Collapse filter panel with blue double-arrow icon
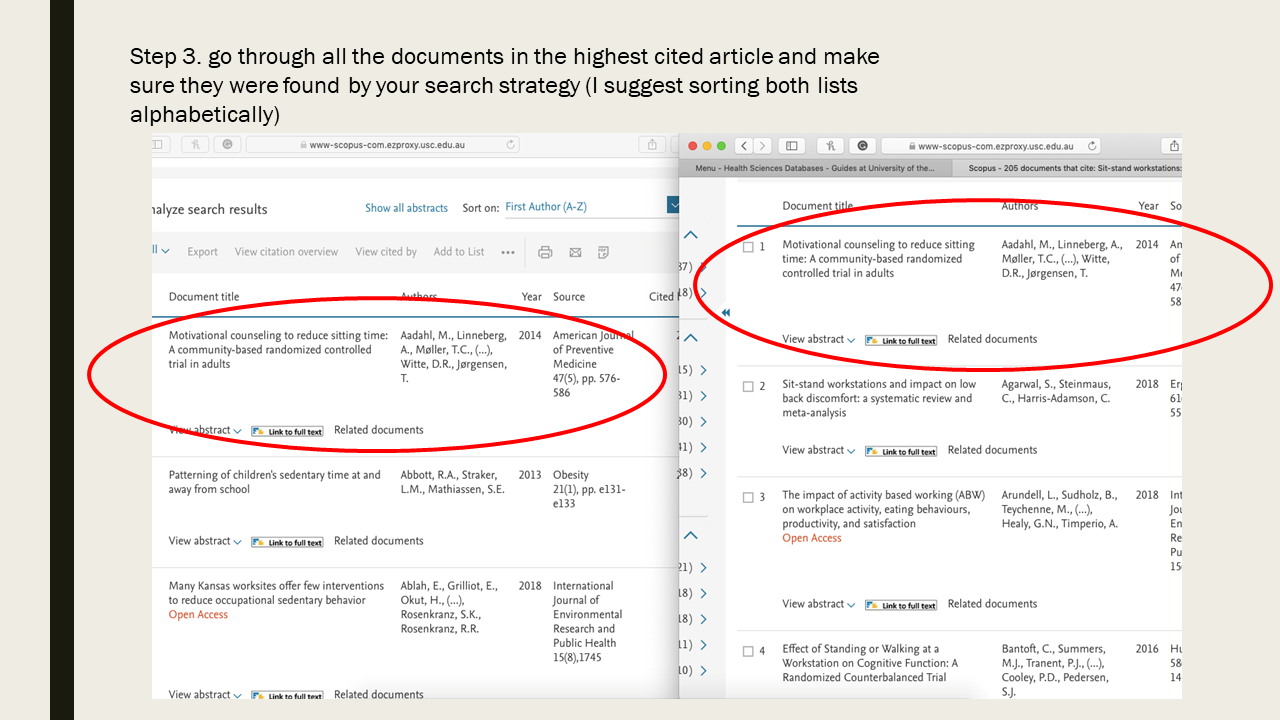 click(726, 313)
